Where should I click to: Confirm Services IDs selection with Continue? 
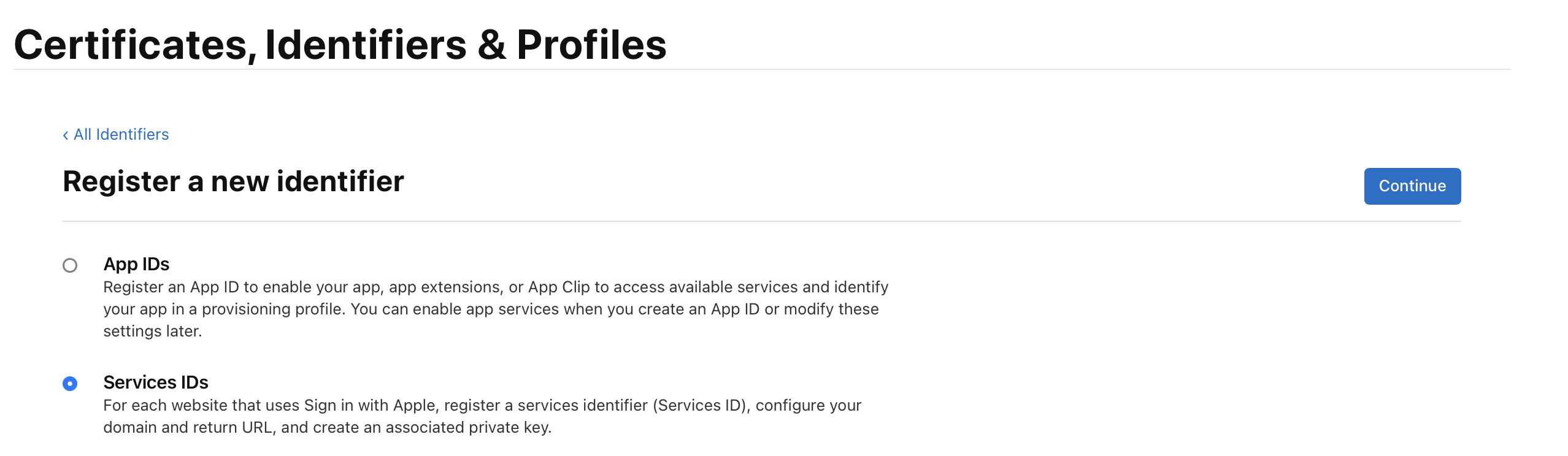[1412, 186]
